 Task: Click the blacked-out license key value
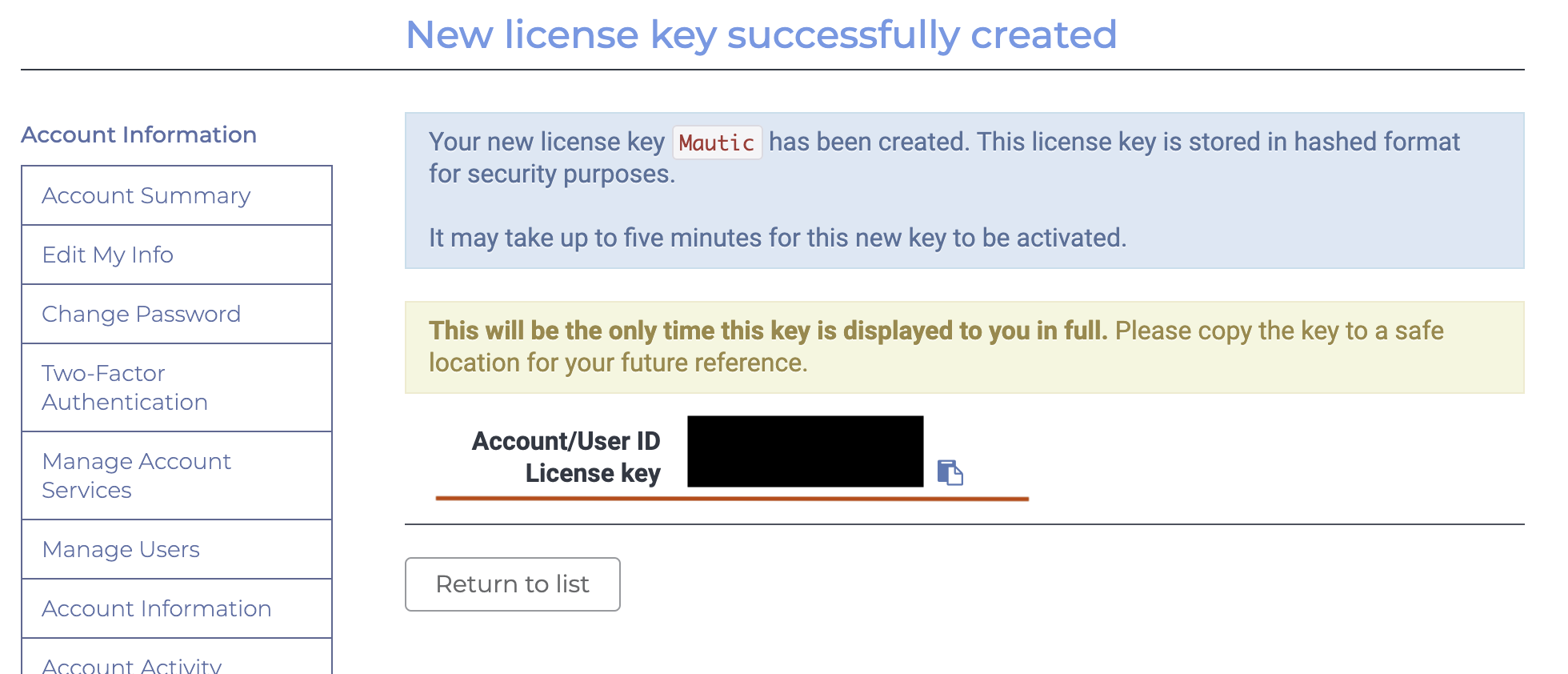[x=805, y=451]
